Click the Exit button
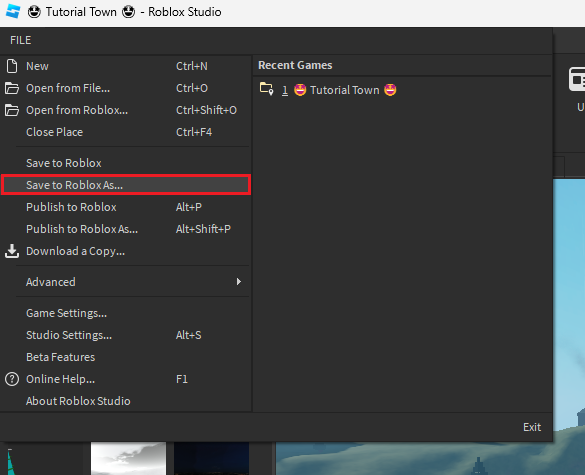The image size is (585, 475). 532,427
